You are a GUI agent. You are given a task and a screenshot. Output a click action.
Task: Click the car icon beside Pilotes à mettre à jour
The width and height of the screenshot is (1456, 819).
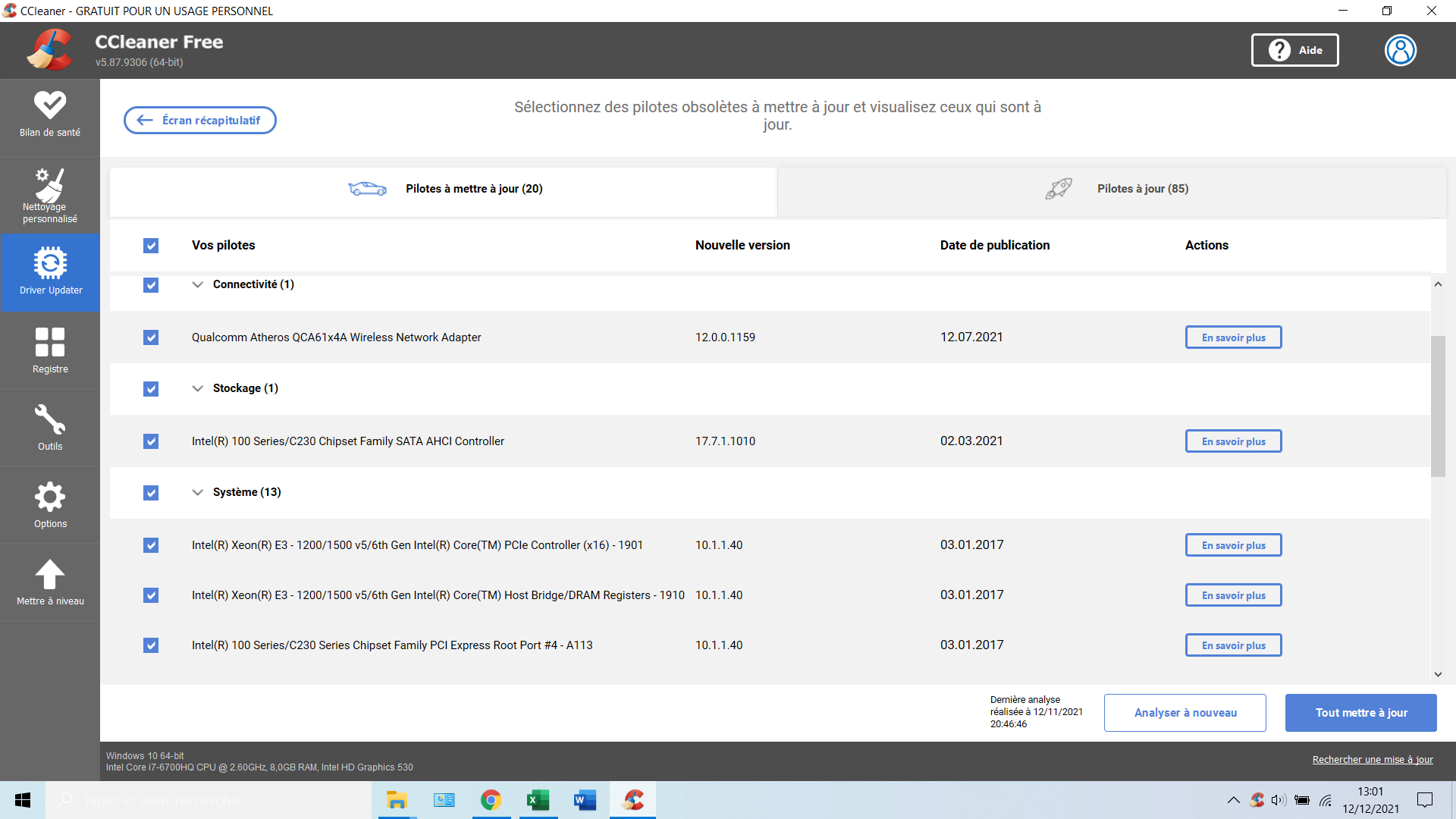367,189
